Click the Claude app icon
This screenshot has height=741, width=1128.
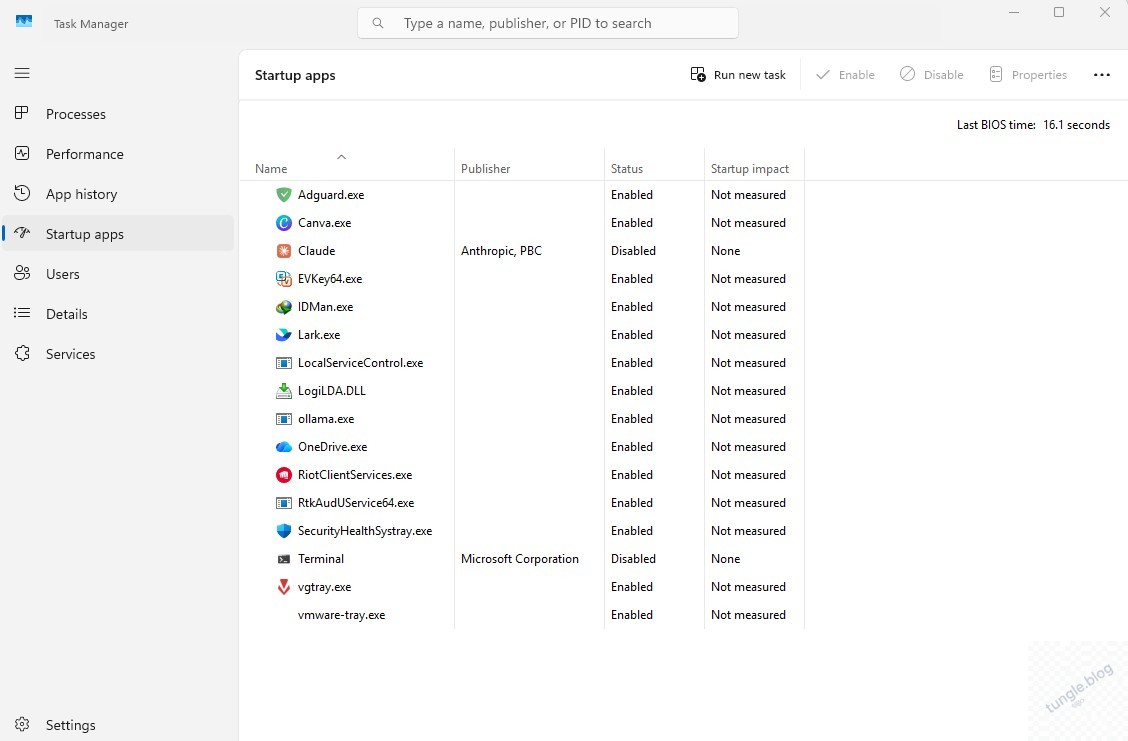(283, 250)
